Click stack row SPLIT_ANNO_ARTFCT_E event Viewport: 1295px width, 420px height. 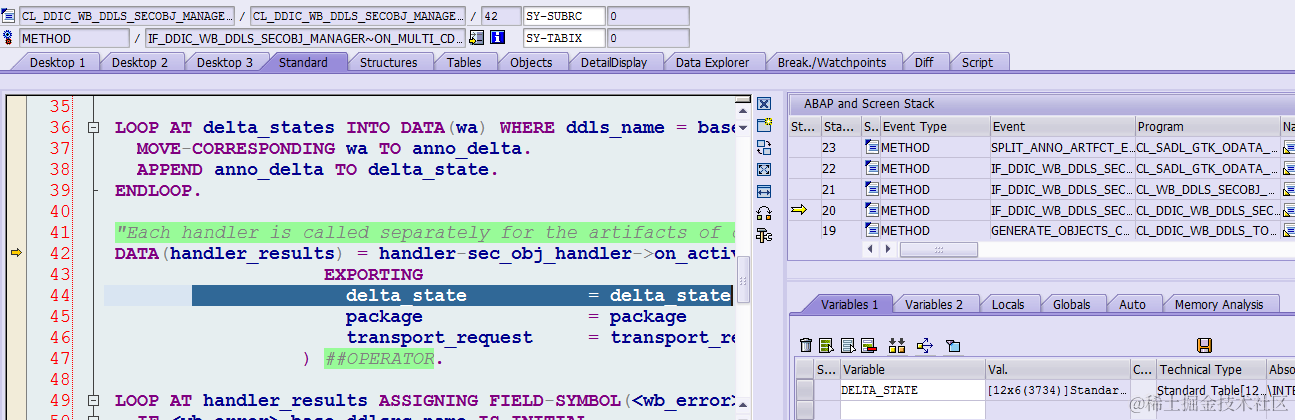pyautogui.click(x=1061, y=148)
